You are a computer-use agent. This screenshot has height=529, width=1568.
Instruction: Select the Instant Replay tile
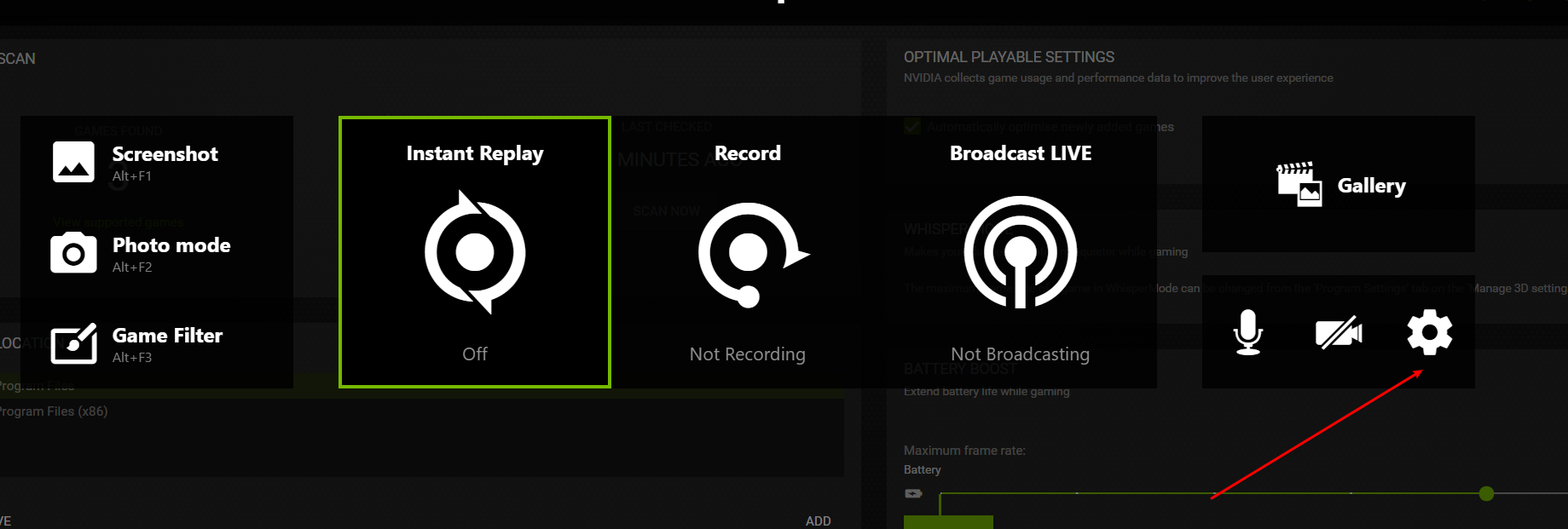[475, 252]
